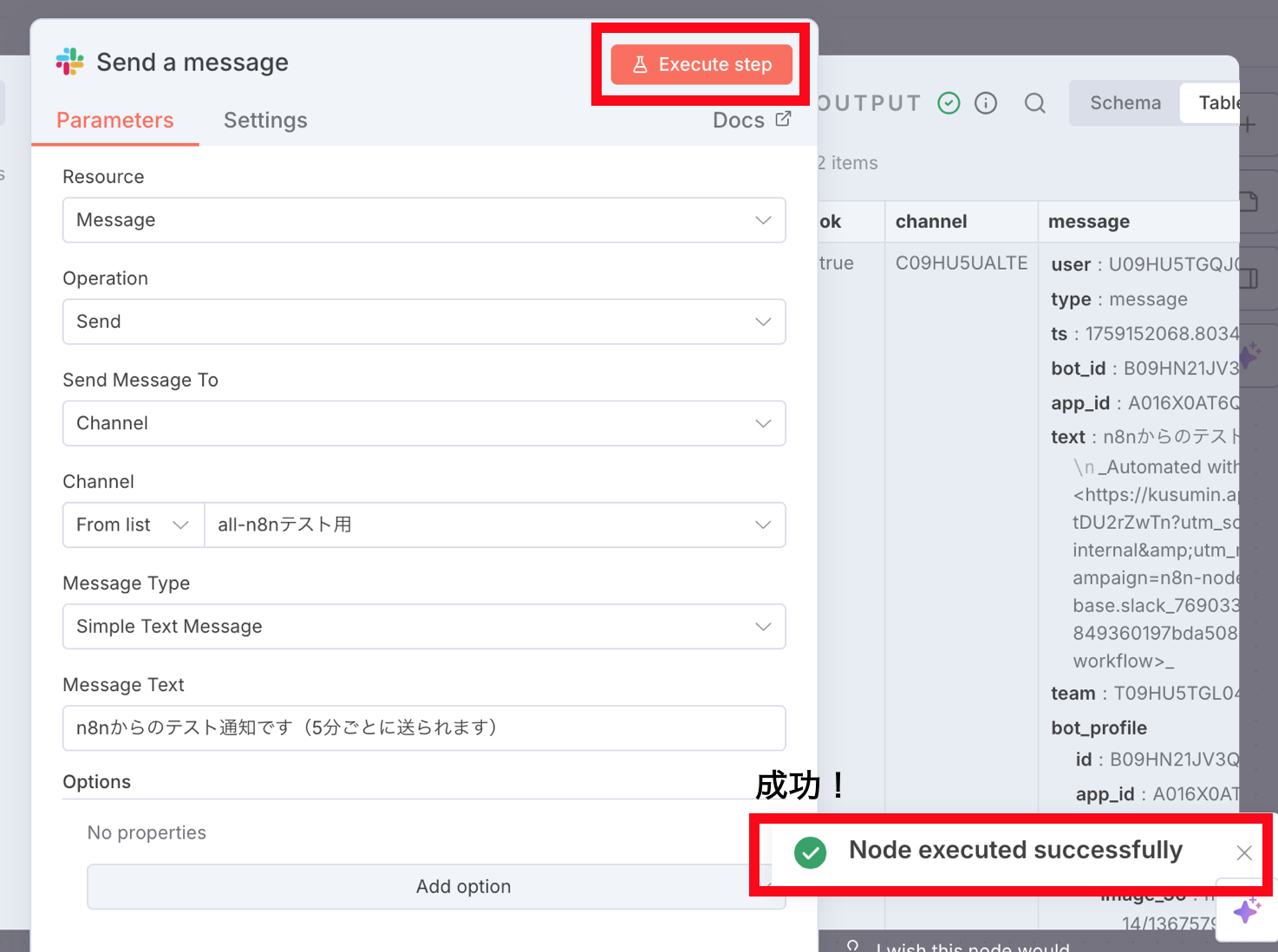Open the Operation dropdown showing Send
This screenshot has width=1278, height=952.
(x=424, y=322)
